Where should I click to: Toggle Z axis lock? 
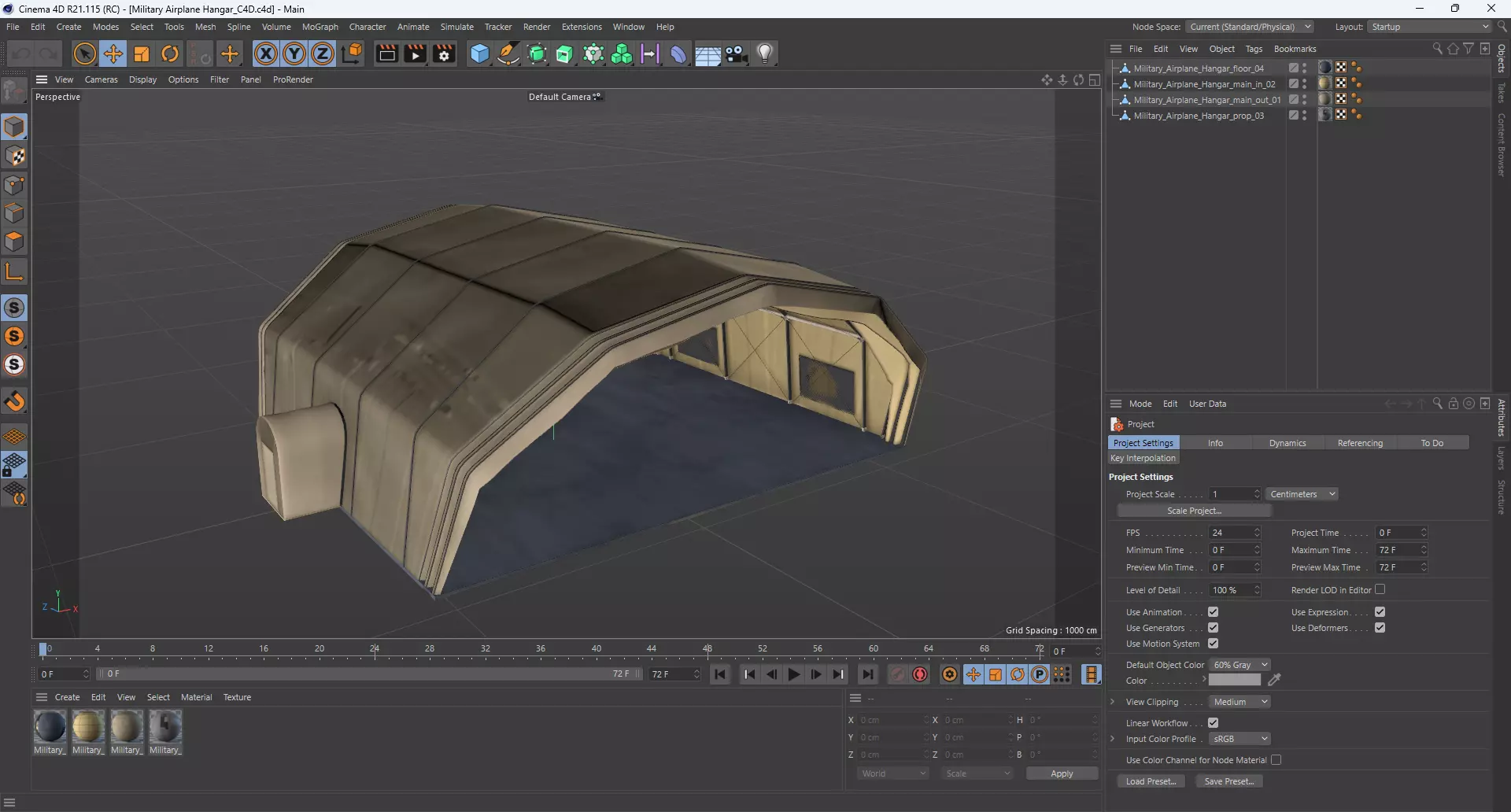pos(323,54)
